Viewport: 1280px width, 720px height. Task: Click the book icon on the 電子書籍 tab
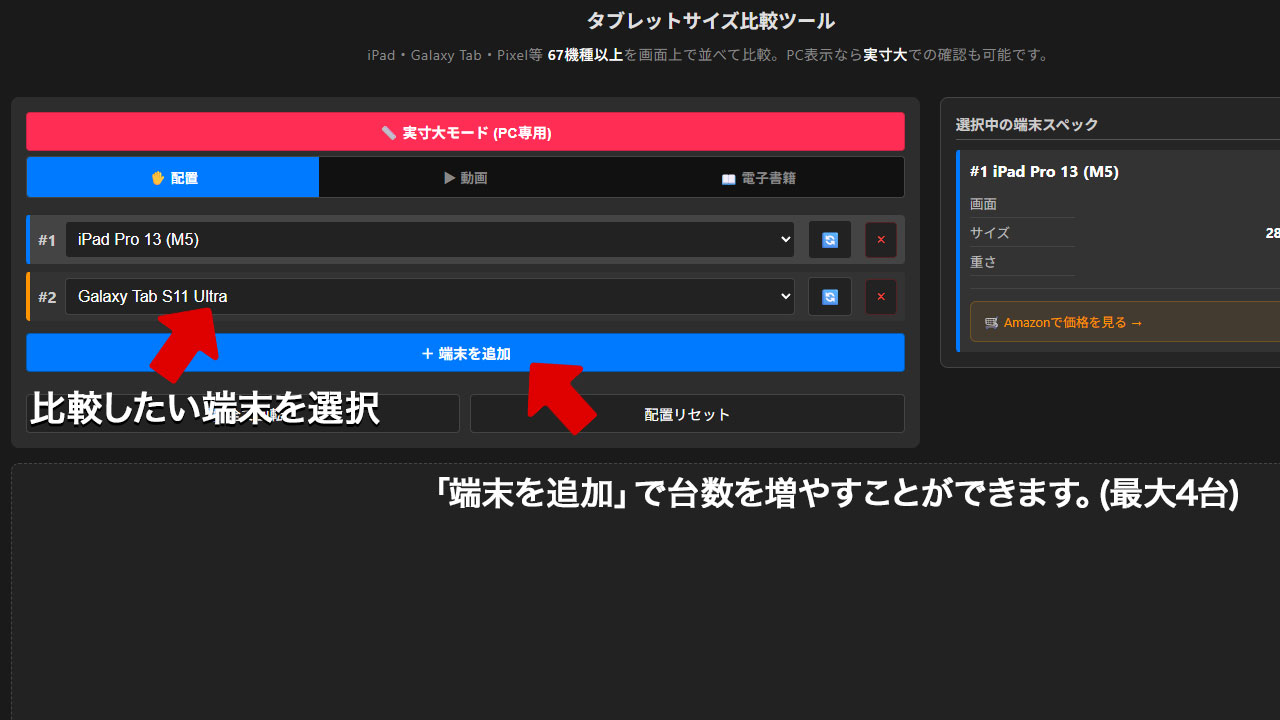727,177
